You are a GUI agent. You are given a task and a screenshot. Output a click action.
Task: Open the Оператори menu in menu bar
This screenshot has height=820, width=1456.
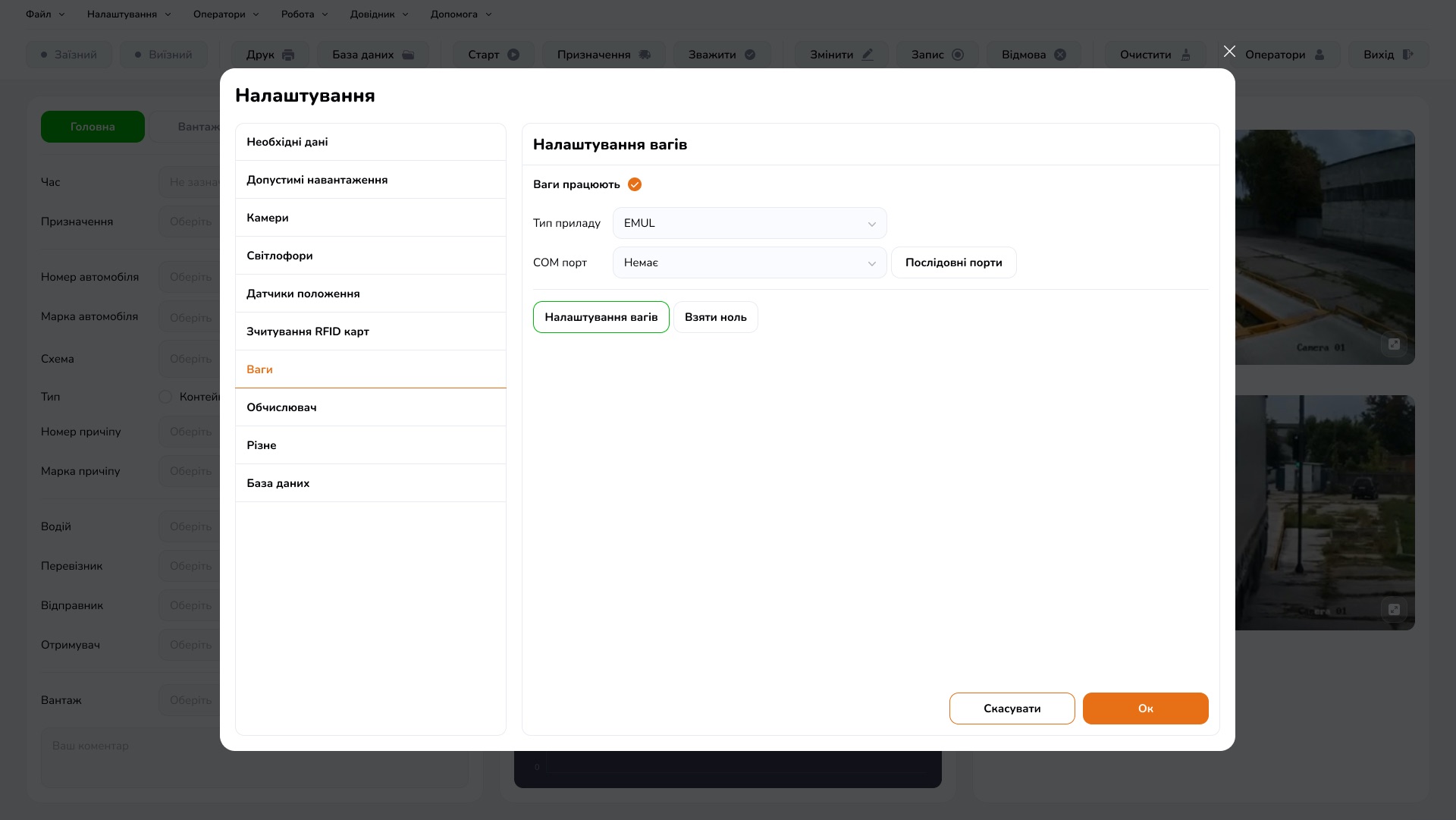(226, 14)
